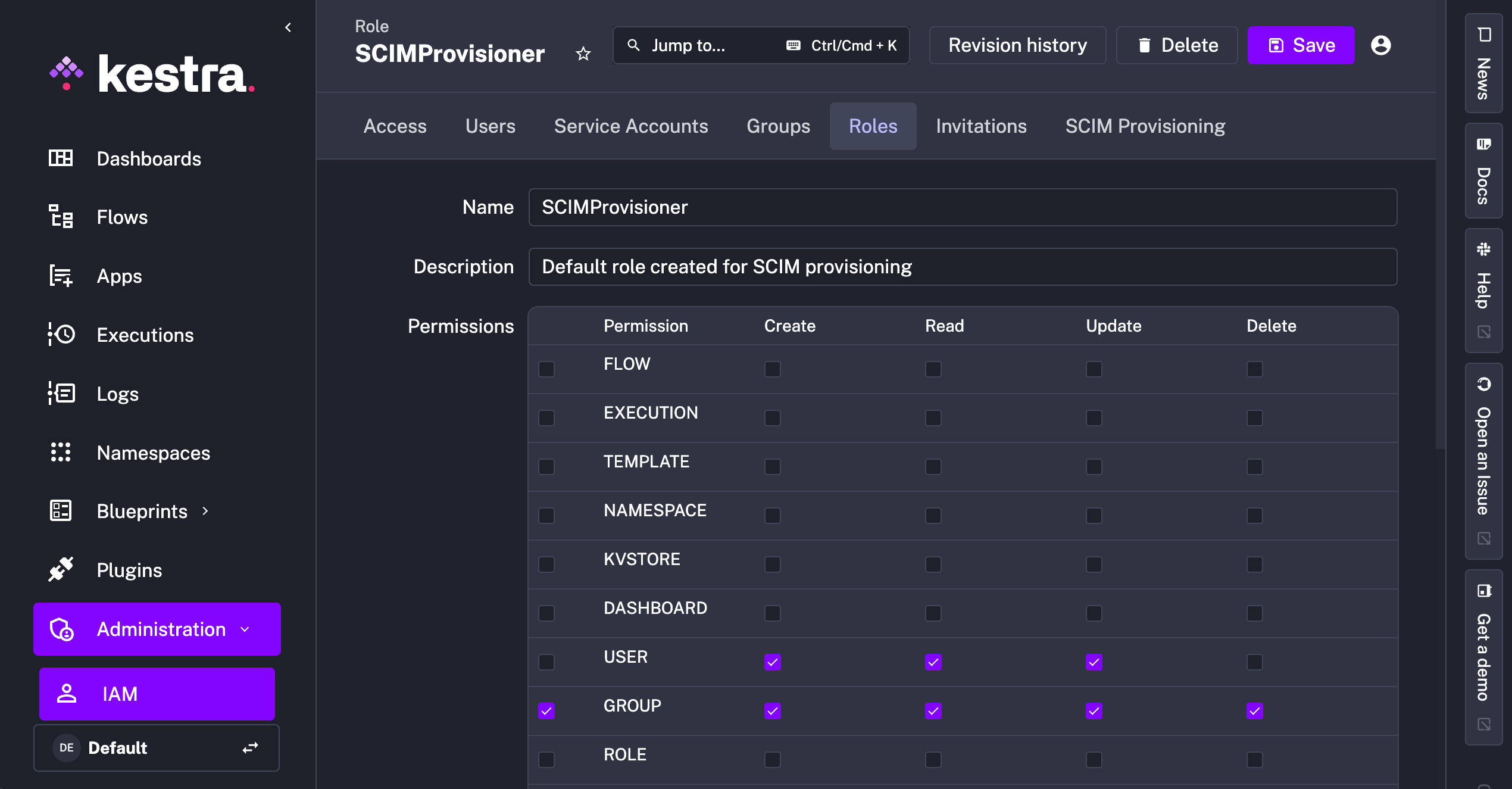This screenshot has width=1512, height=789.
Task: Collapse the left sidebar
Action: coord(288,27)
